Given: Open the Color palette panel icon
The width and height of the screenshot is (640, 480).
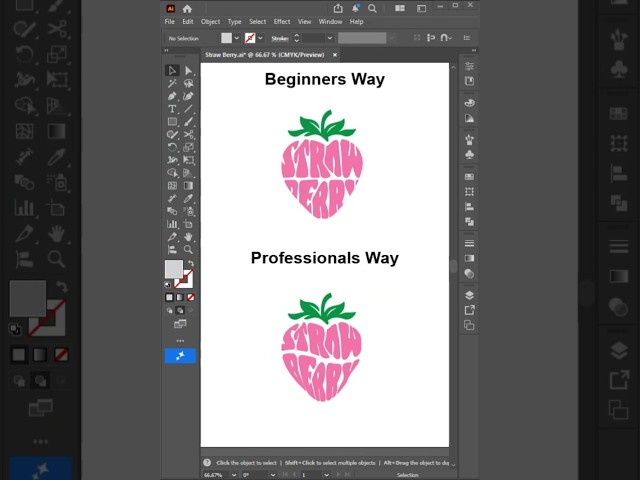Looking at the screenshot, I should (x=469, y=103).
